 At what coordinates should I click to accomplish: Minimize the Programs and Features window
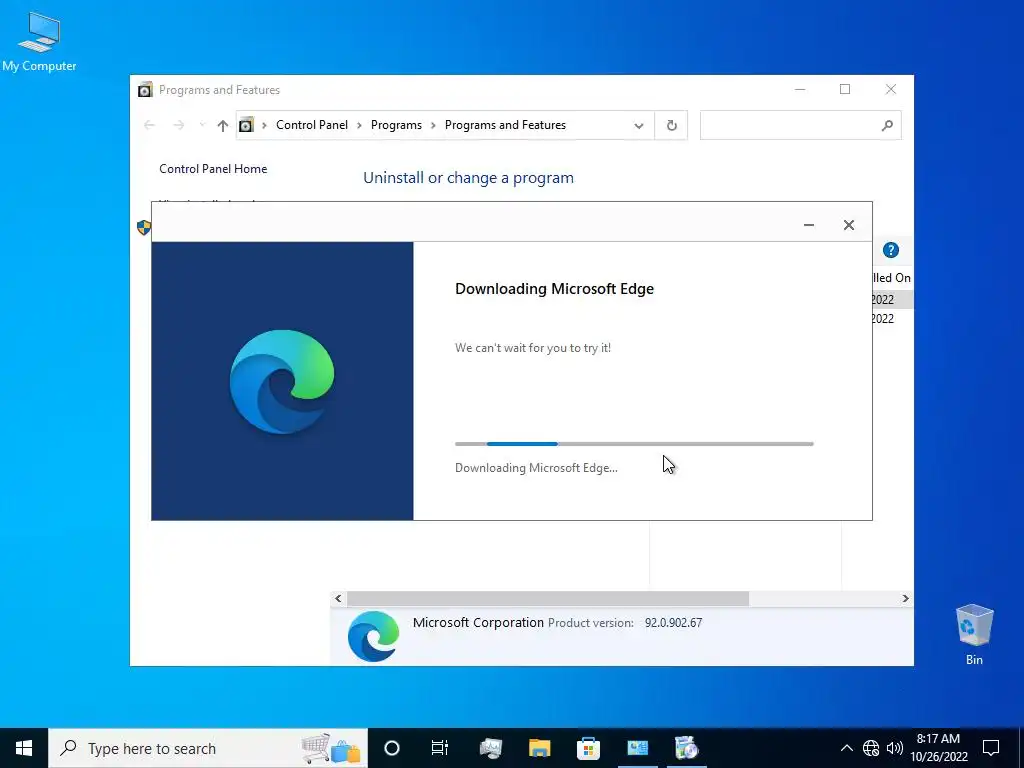(800, 89)
